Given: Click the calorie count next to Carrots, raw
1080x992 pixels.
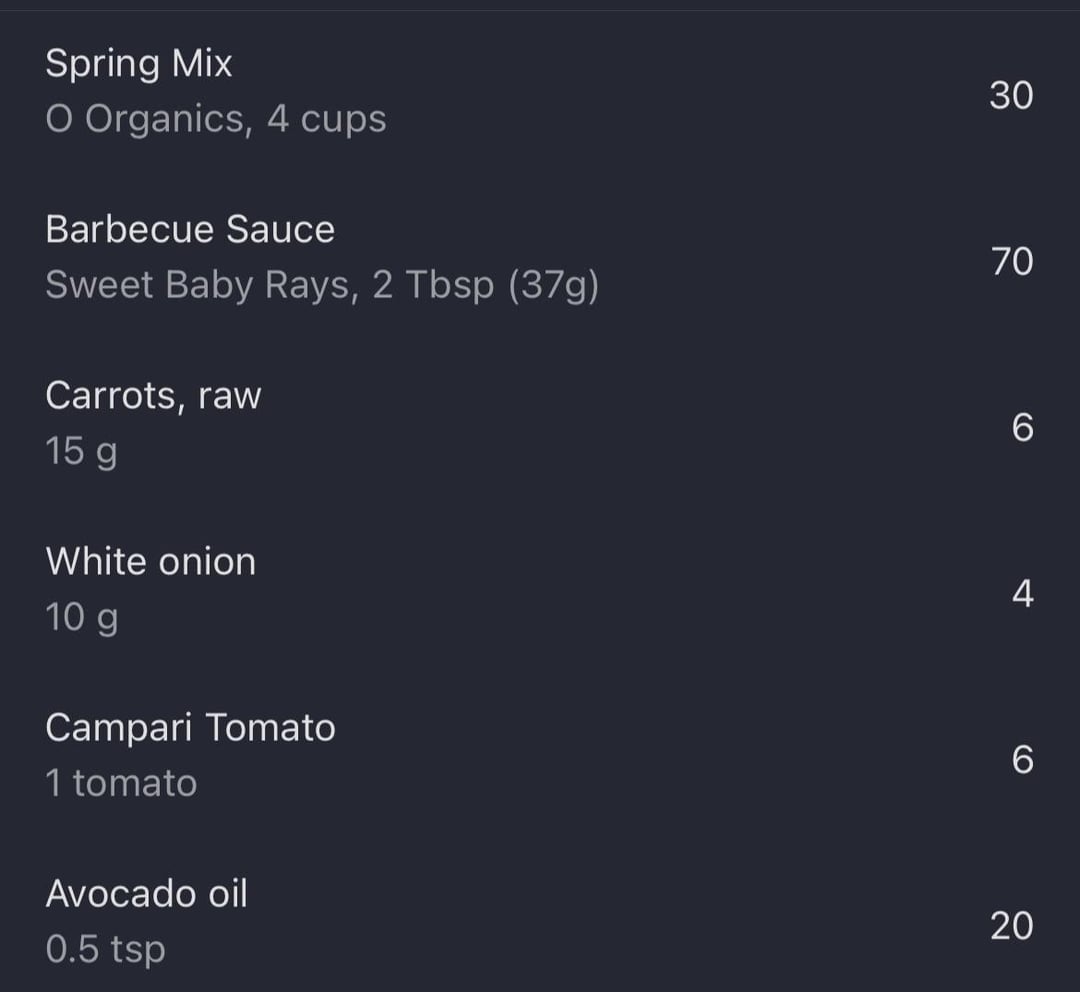Looking at the screenshot, I should pos(1023,427).
